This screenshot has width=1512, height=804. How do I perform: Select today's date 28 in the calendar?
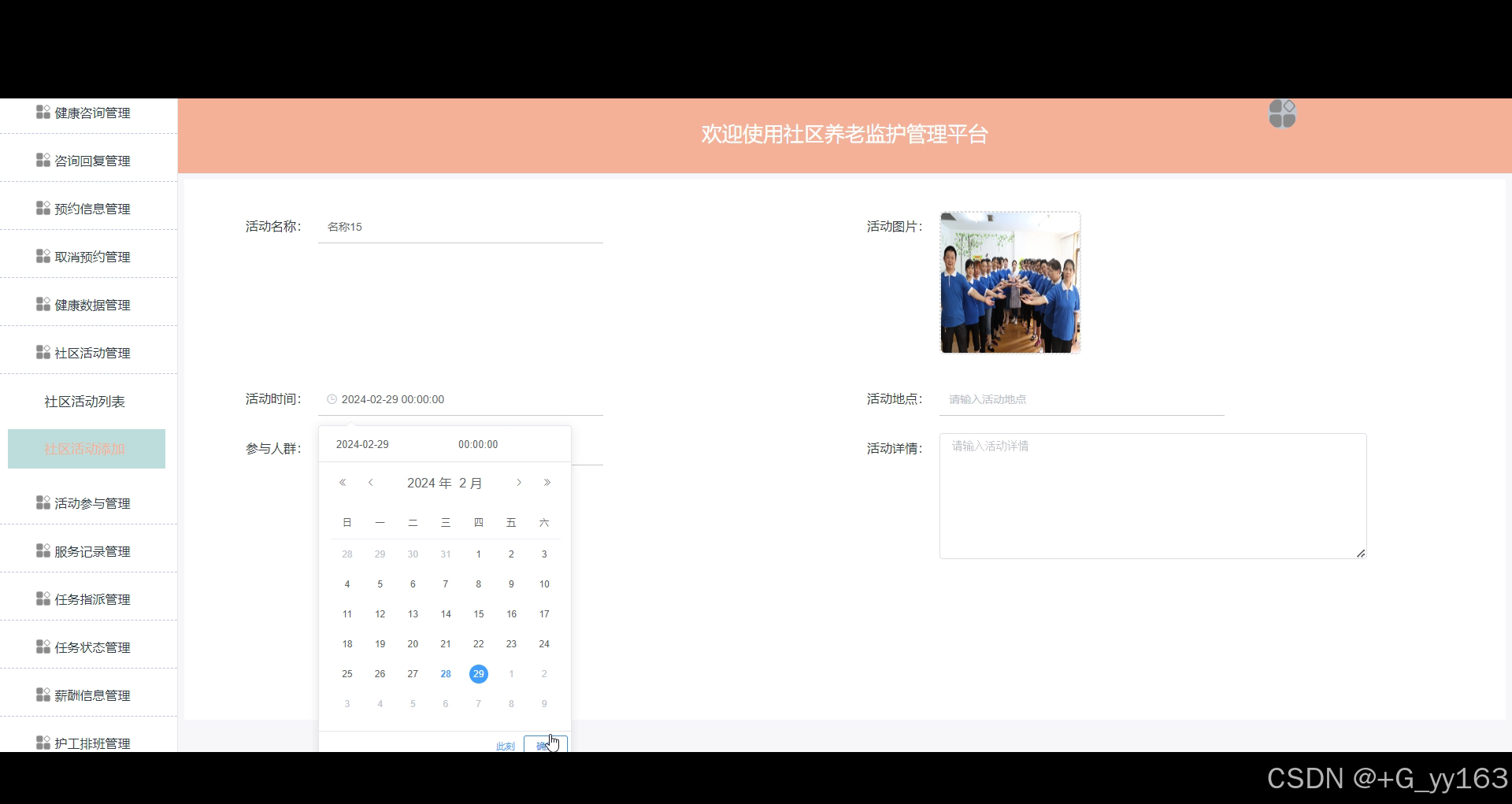[x=446, y=674]
